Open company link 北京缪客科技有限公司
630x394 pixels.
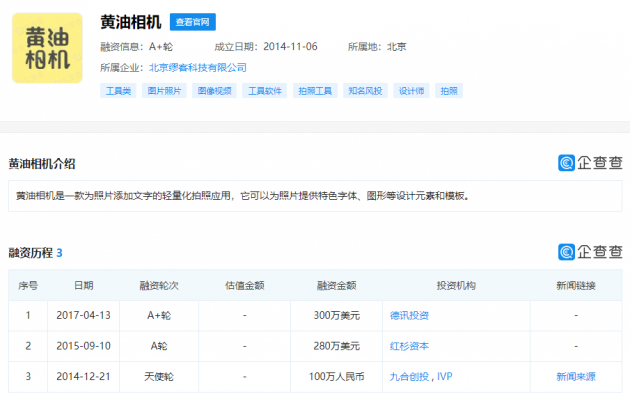pos(198,67)
